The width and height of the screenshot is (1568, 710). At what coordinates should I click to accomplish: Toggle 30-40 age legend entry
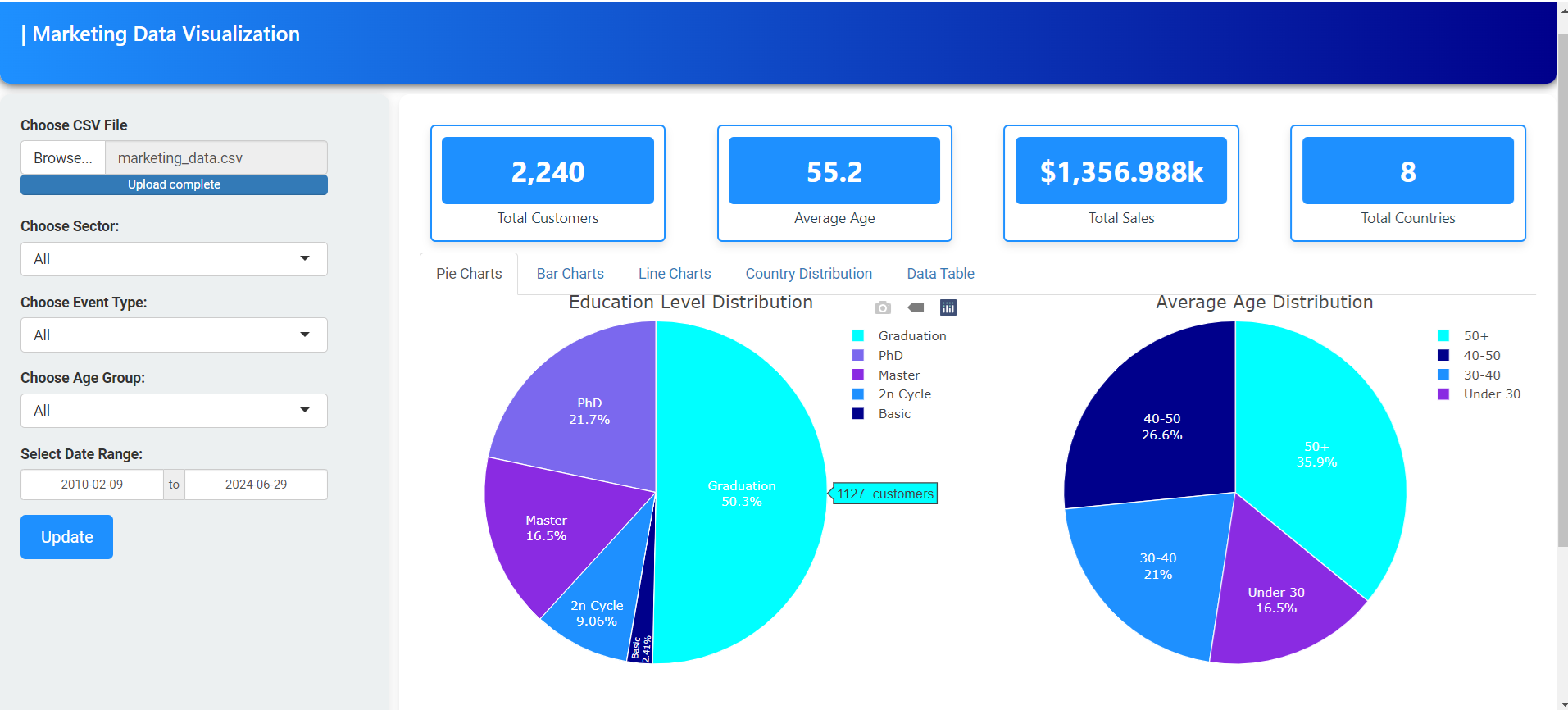(x=1469, y=375)
